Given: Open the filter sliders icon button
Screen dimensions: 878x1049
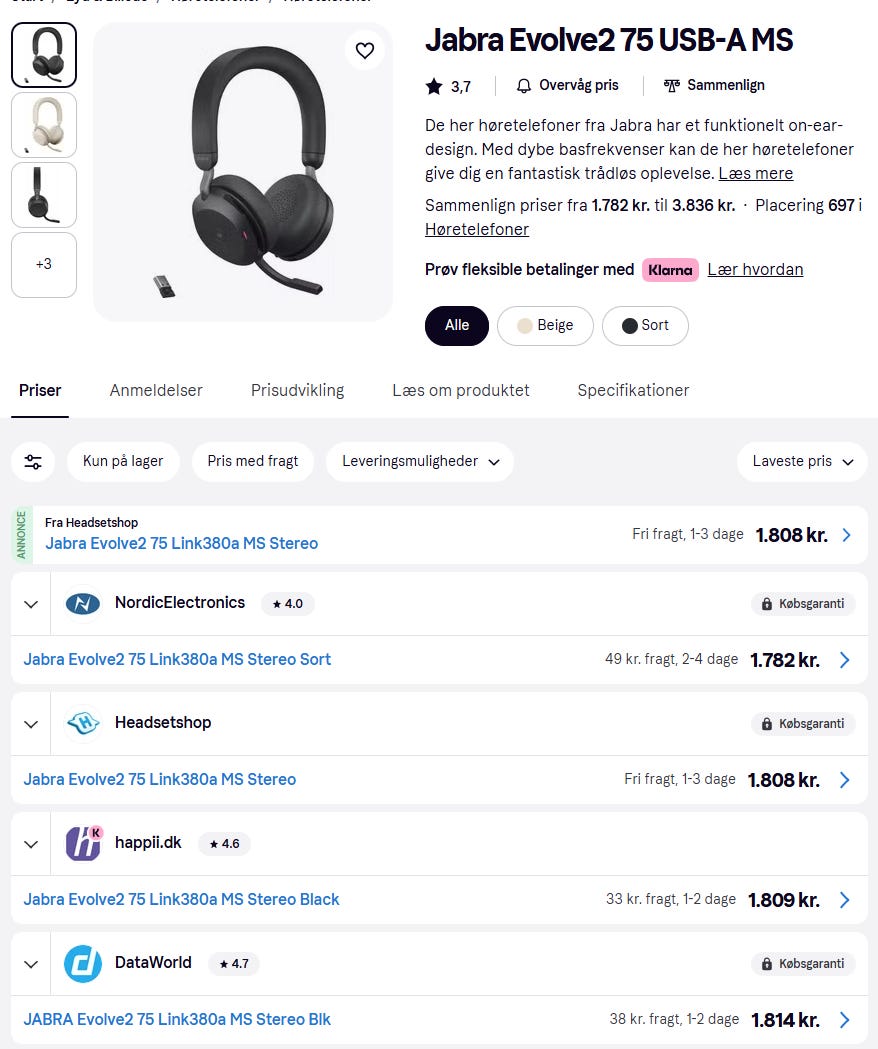Looking at the screenshot, I should click(x=33, y=462).
